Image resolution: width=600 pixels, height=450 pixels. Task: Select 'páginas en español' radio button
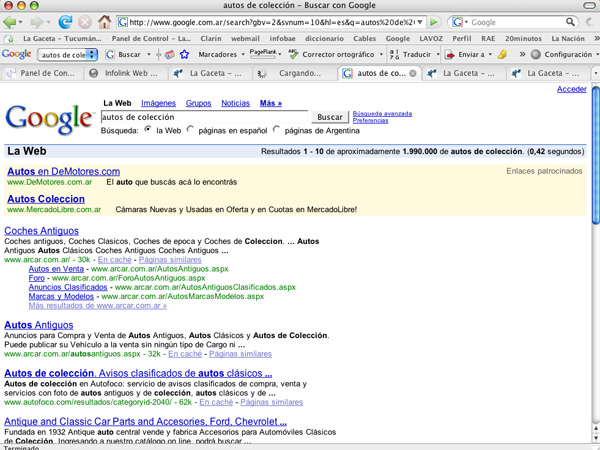192,130
